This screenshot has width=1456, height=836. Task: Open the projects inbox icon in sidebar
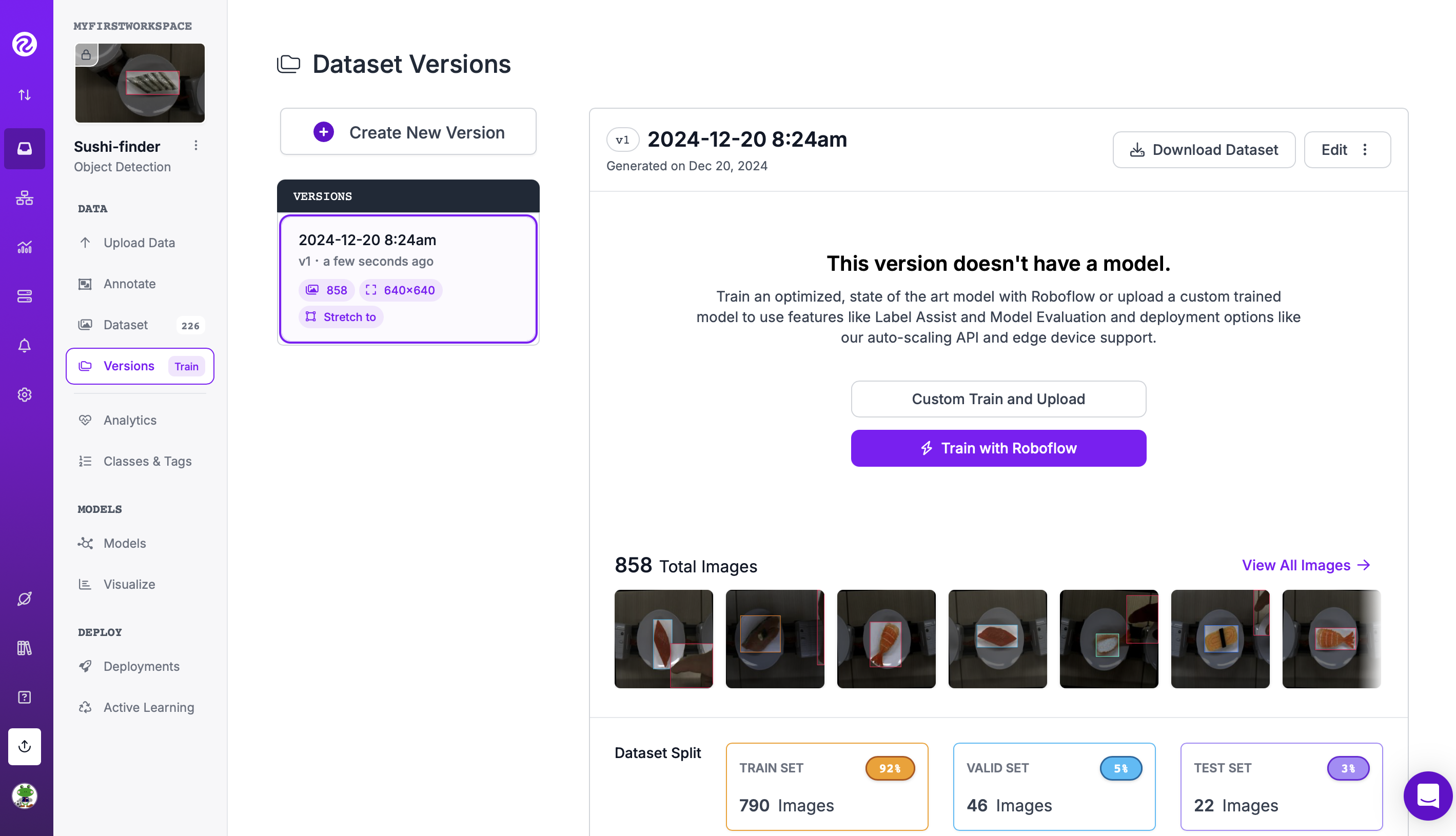point(25,148)
